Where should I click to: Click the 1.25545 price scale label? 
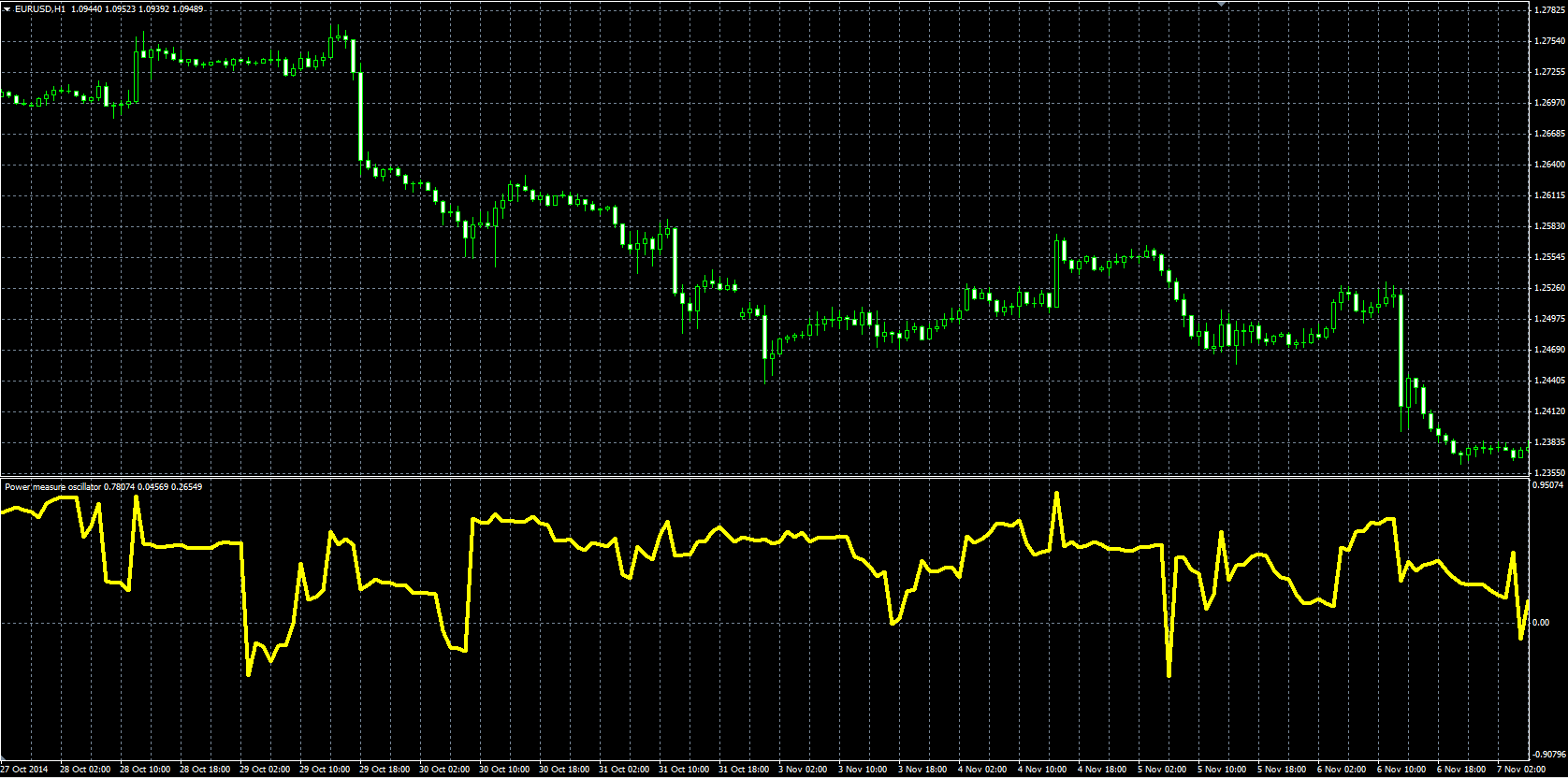[x=1550, y=257]
